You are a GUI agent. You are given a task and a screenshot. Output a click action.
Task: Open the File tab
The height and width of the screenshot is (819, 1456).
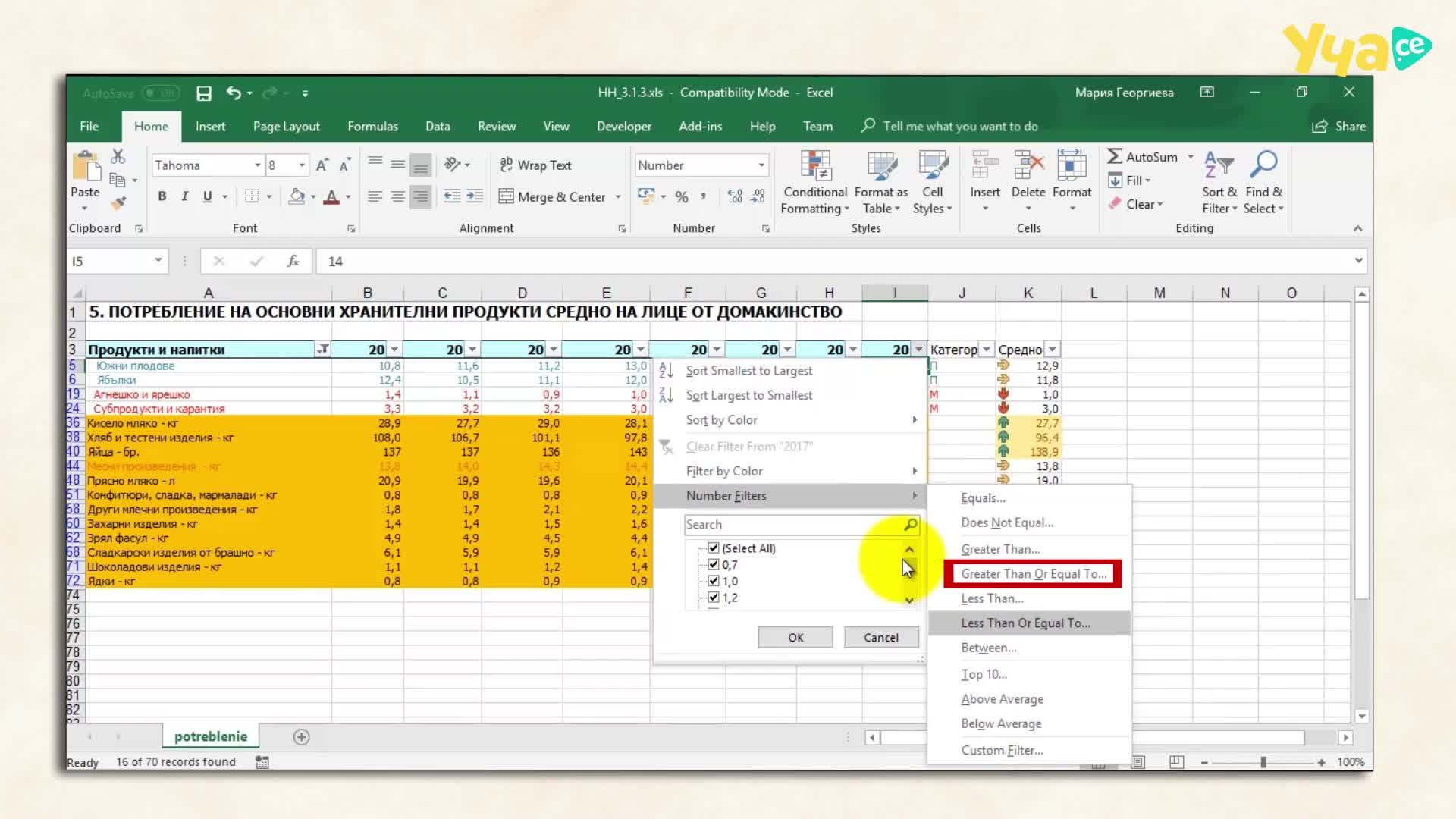89,127
